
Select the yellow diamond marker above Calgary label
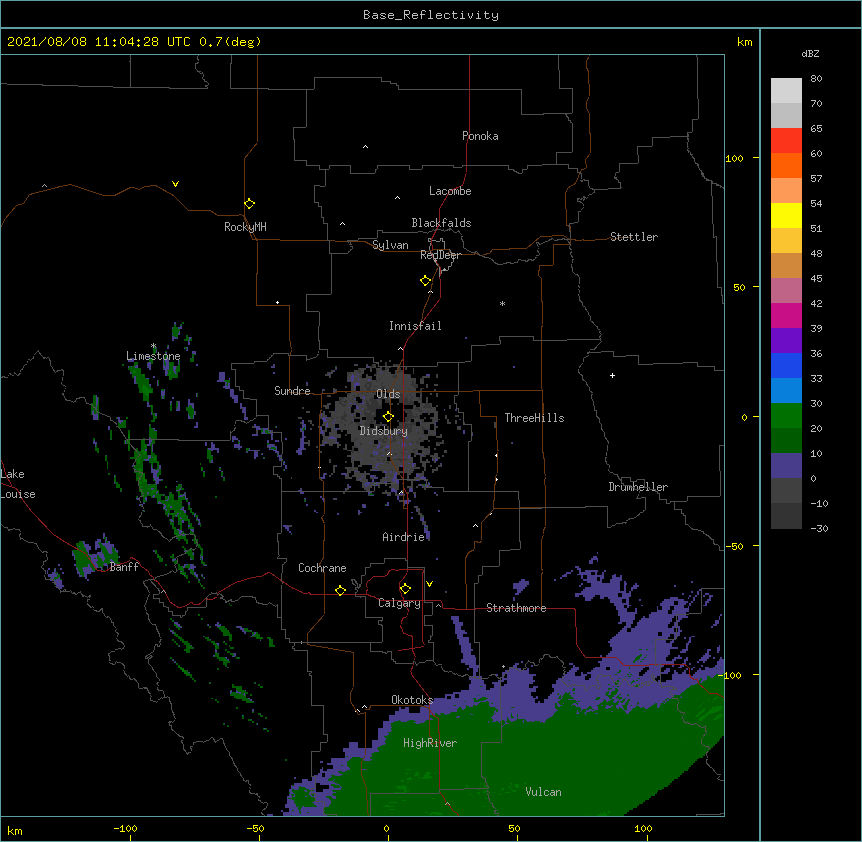click(x=405, y=589)
